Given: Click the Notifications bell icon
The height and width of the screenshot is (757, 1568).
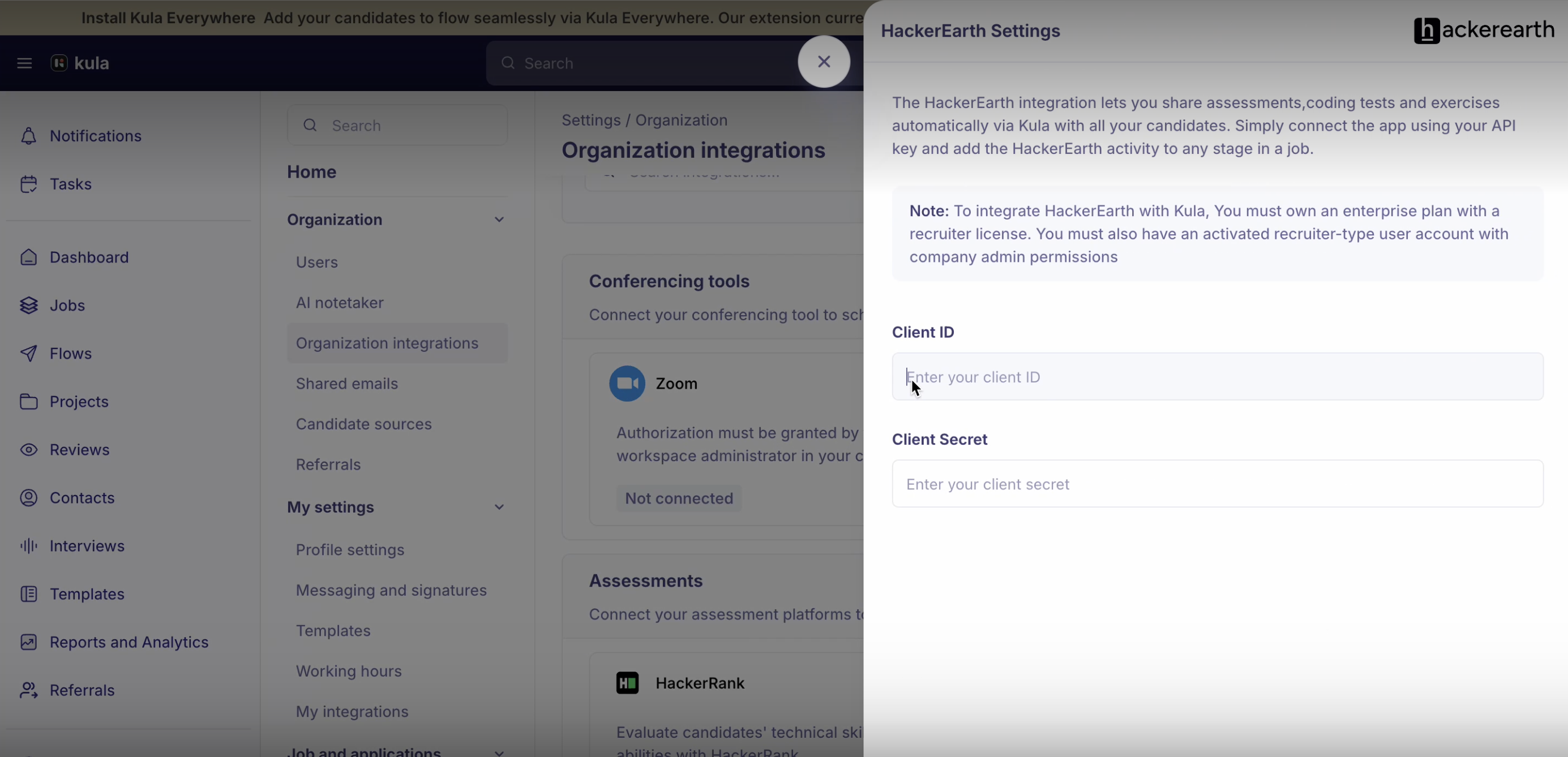Looking at the screenshot, I should [x=29, y=136].
